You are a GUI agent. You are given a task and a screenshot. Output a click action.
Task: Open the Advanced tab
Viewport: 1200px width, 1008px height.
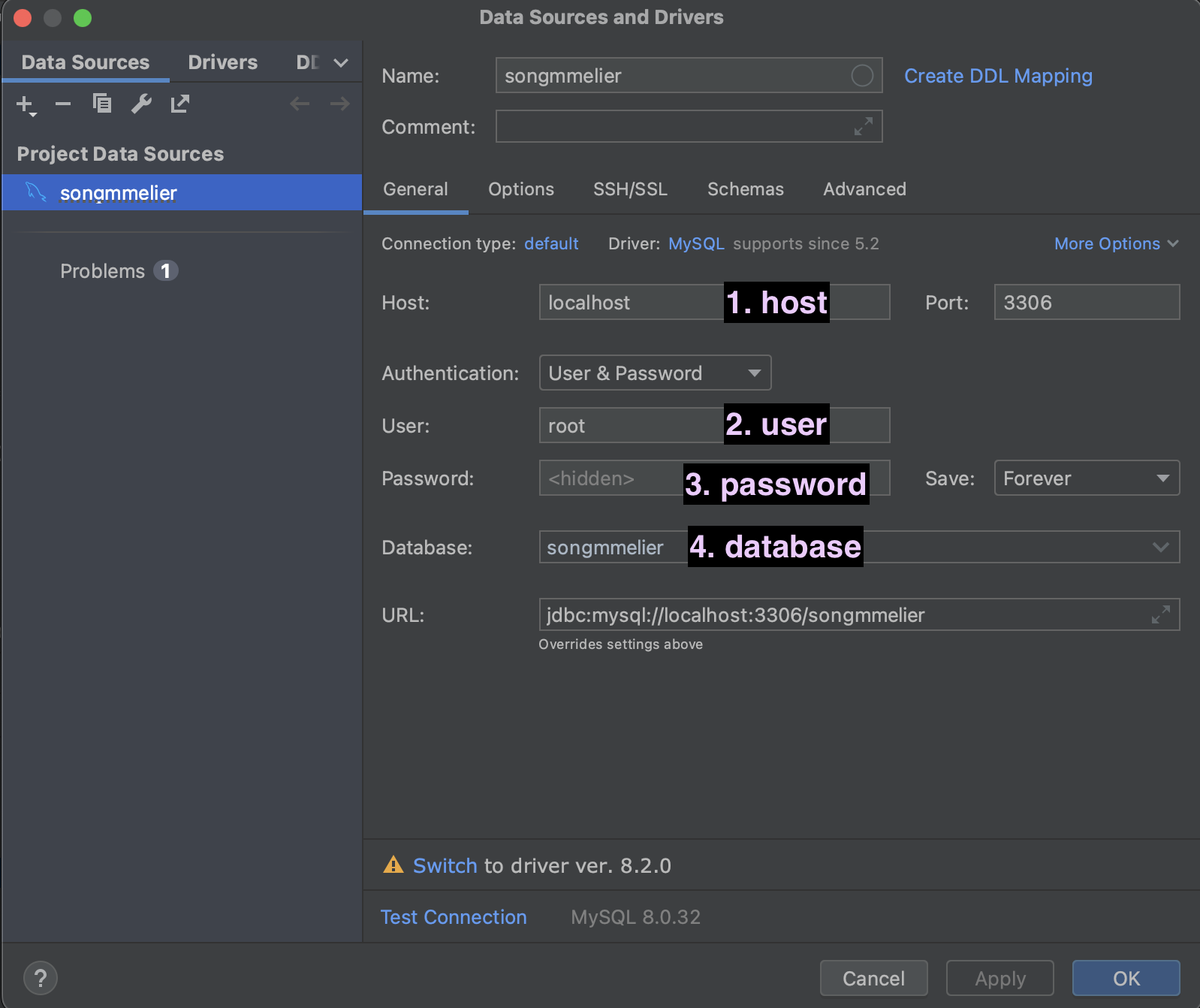864,189
